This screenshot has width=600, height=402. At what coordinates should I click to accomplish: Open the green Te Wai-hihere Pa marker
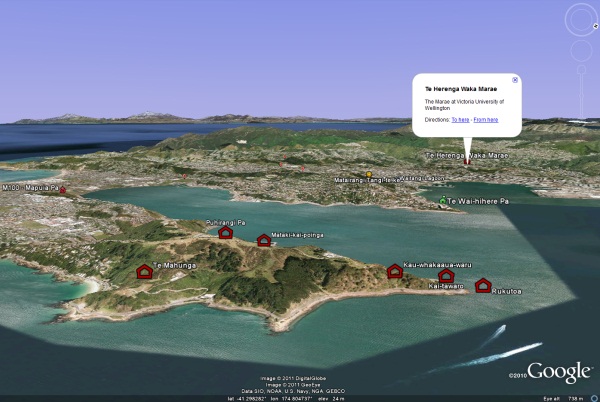click(x=442, y=202)
